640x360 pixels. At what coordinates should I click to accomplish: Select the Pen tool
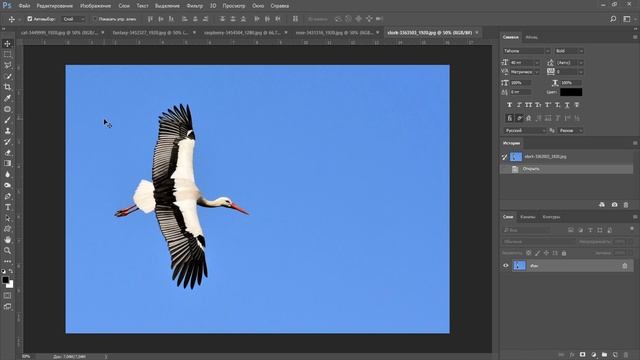tap(7, 196)
